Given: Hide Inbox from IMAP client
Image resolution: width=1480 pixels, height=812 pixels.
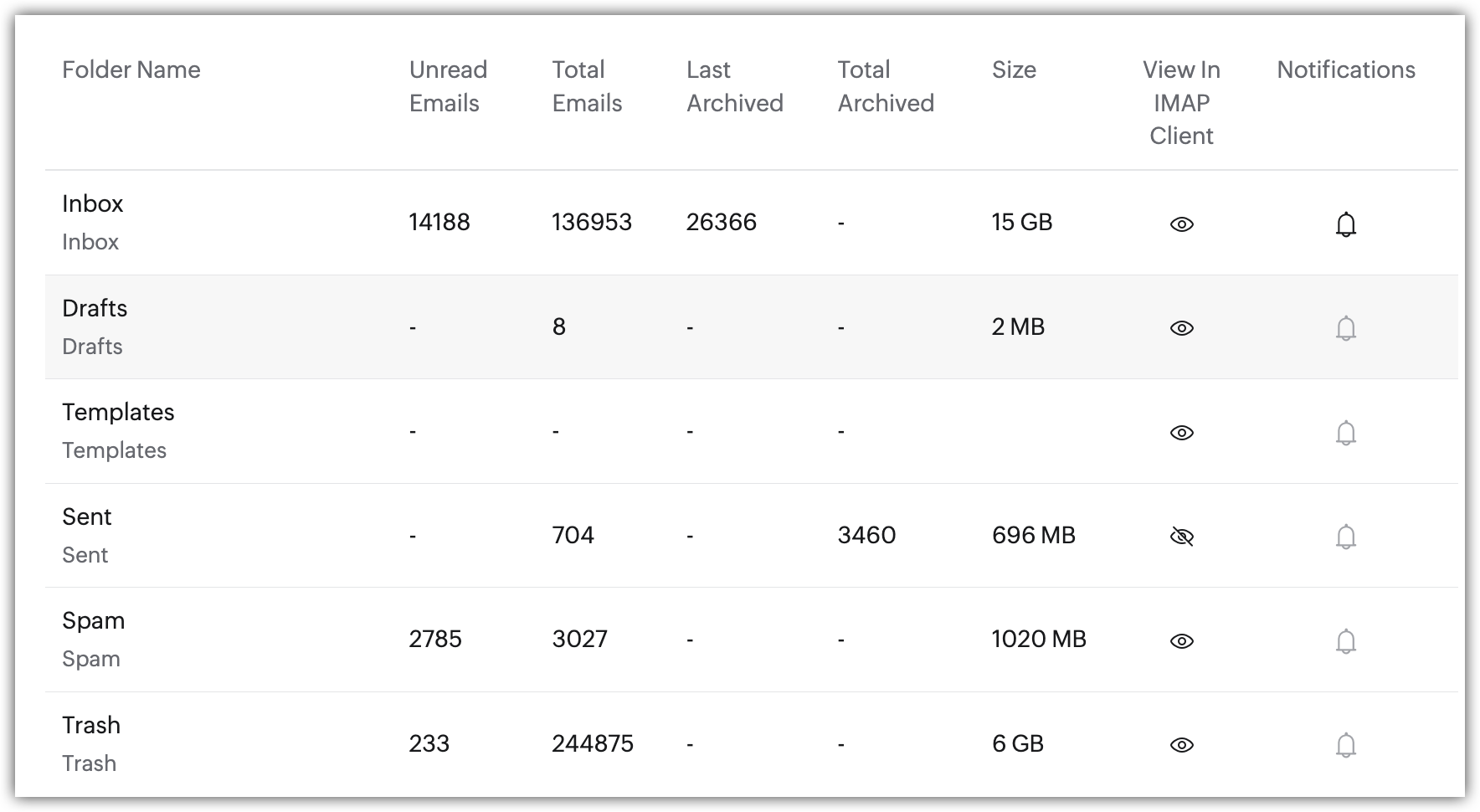Looking at the screenshot, I should [1181, 224].
